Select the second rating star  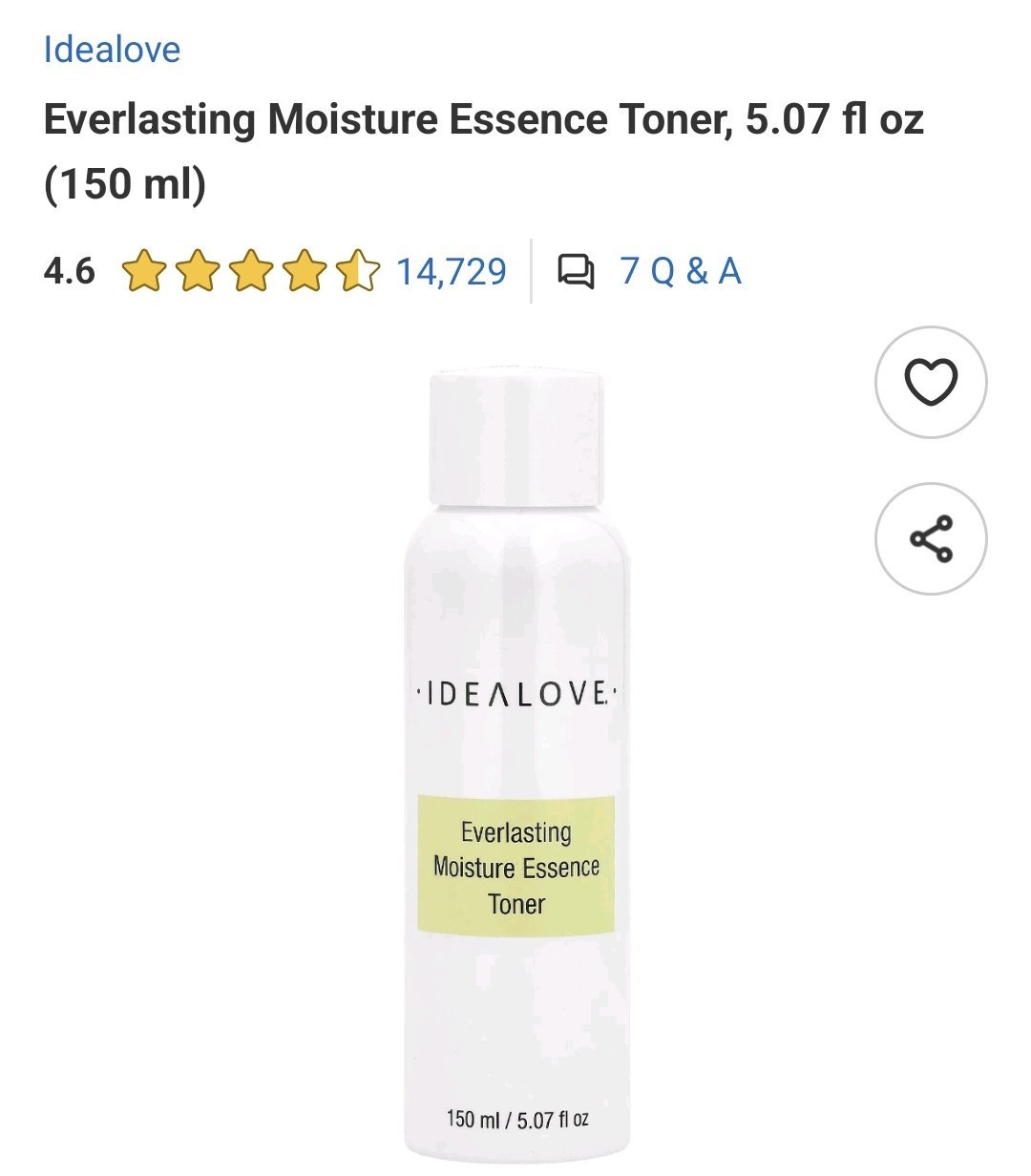tap(197, 271)
